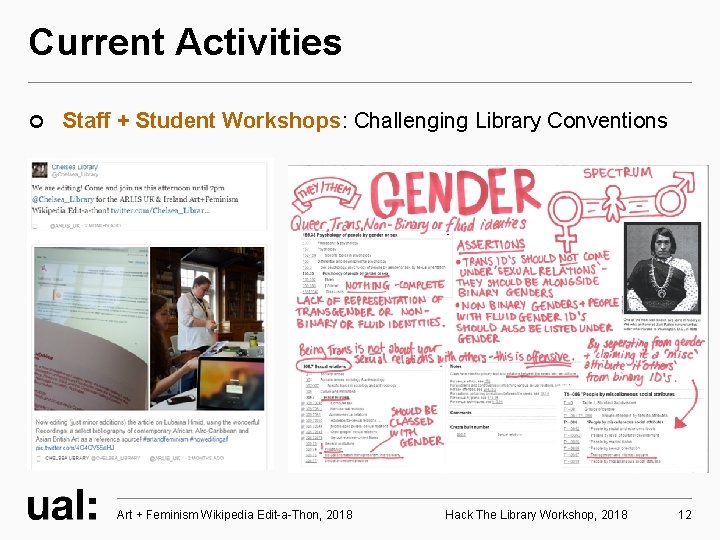720x540 pixels.
Task: Click the large red 'GENDER' heading
Action: (x=455, y=192)
